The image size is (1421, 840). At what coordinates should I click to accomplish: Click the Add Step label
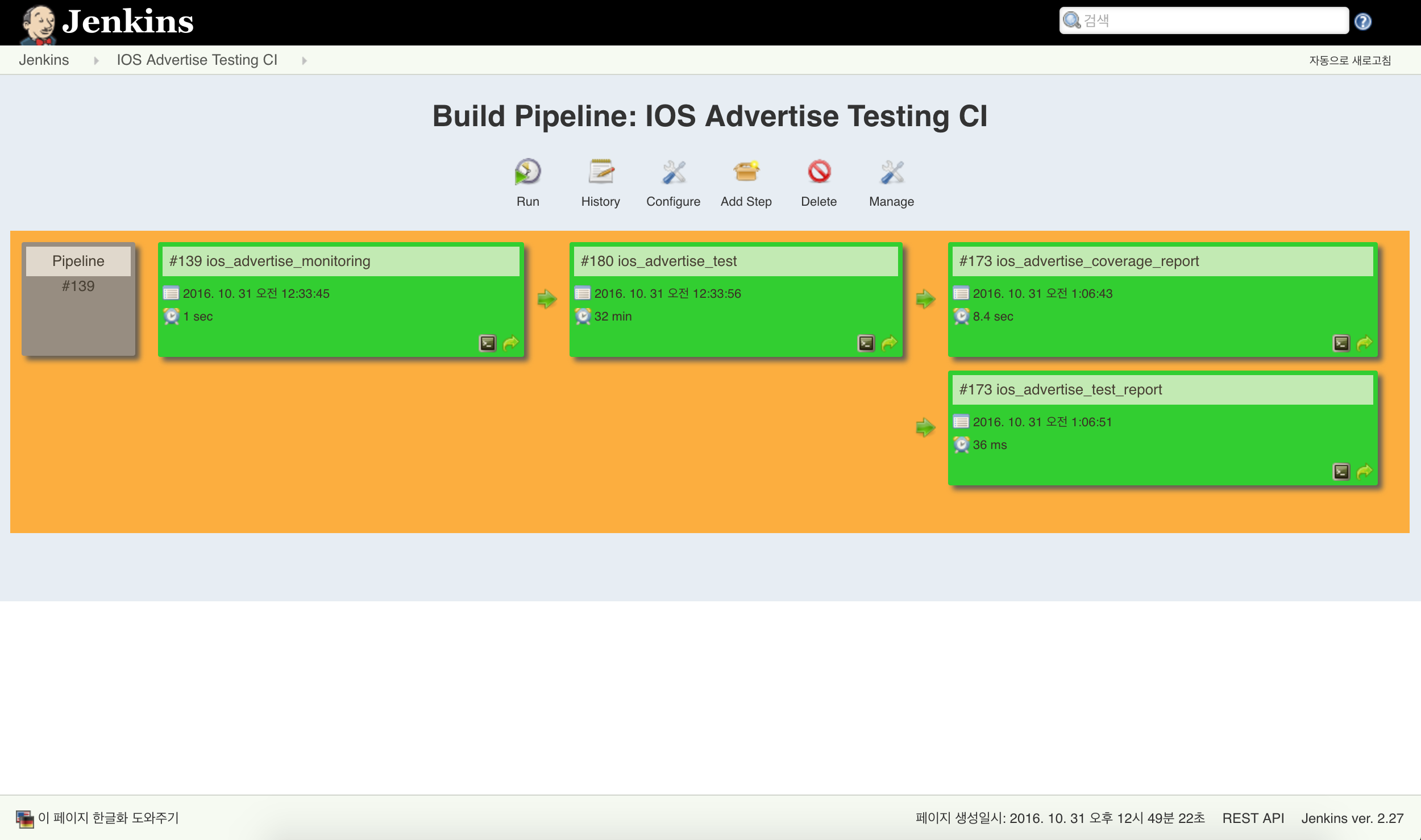(x=746, y=202)
